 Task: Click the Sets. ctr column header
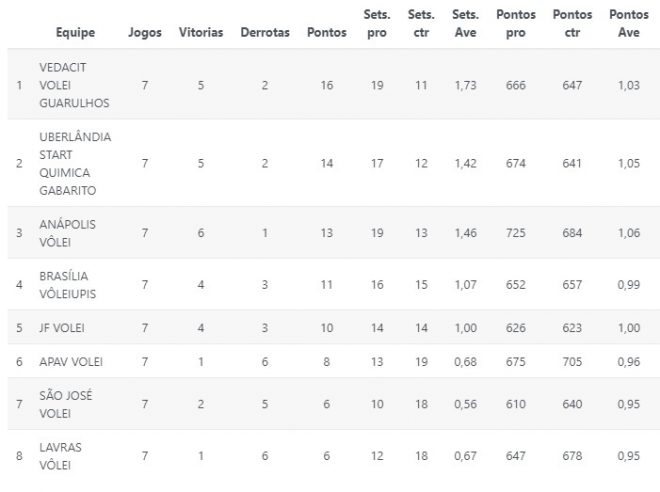tap(421, 24)
